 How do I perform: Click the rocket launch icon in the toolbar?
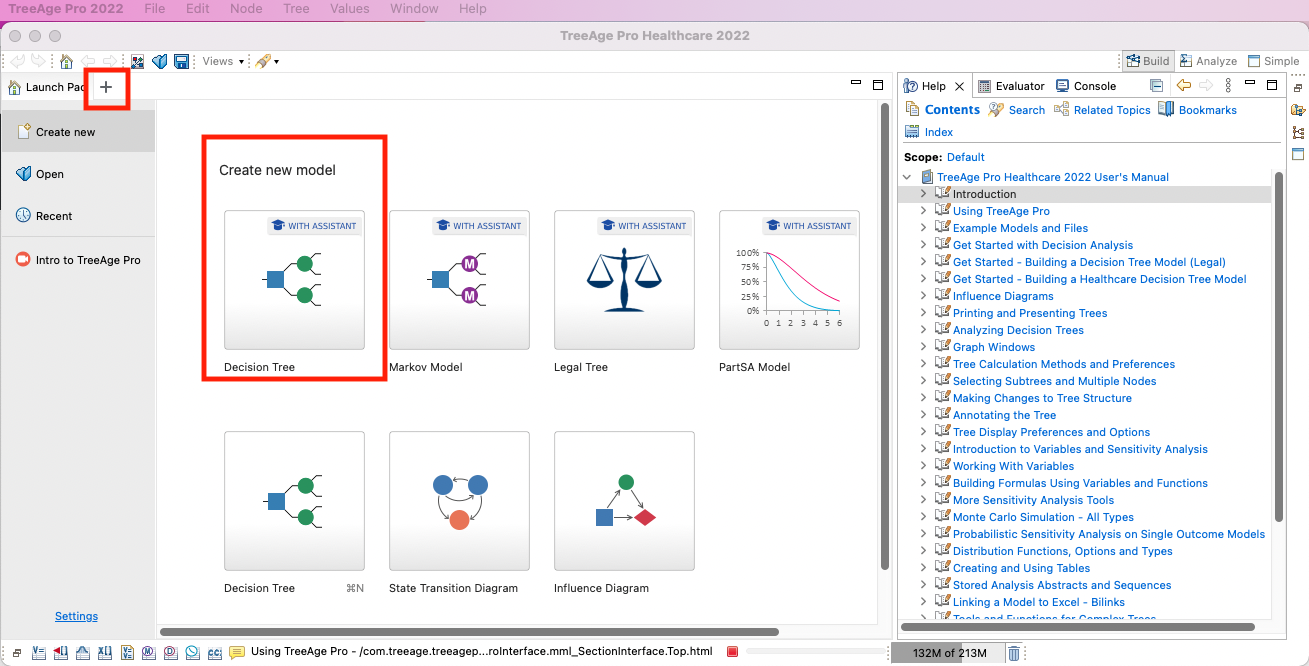click(262, 61)
